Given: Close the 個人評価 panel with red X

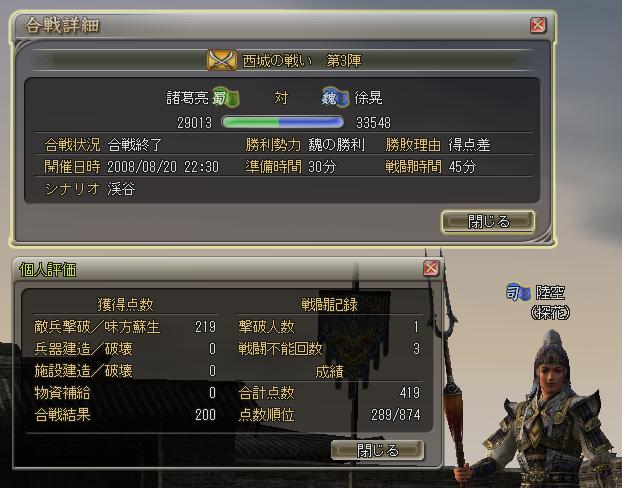Looking at the screenshot, I should click(x=431, y=268).
